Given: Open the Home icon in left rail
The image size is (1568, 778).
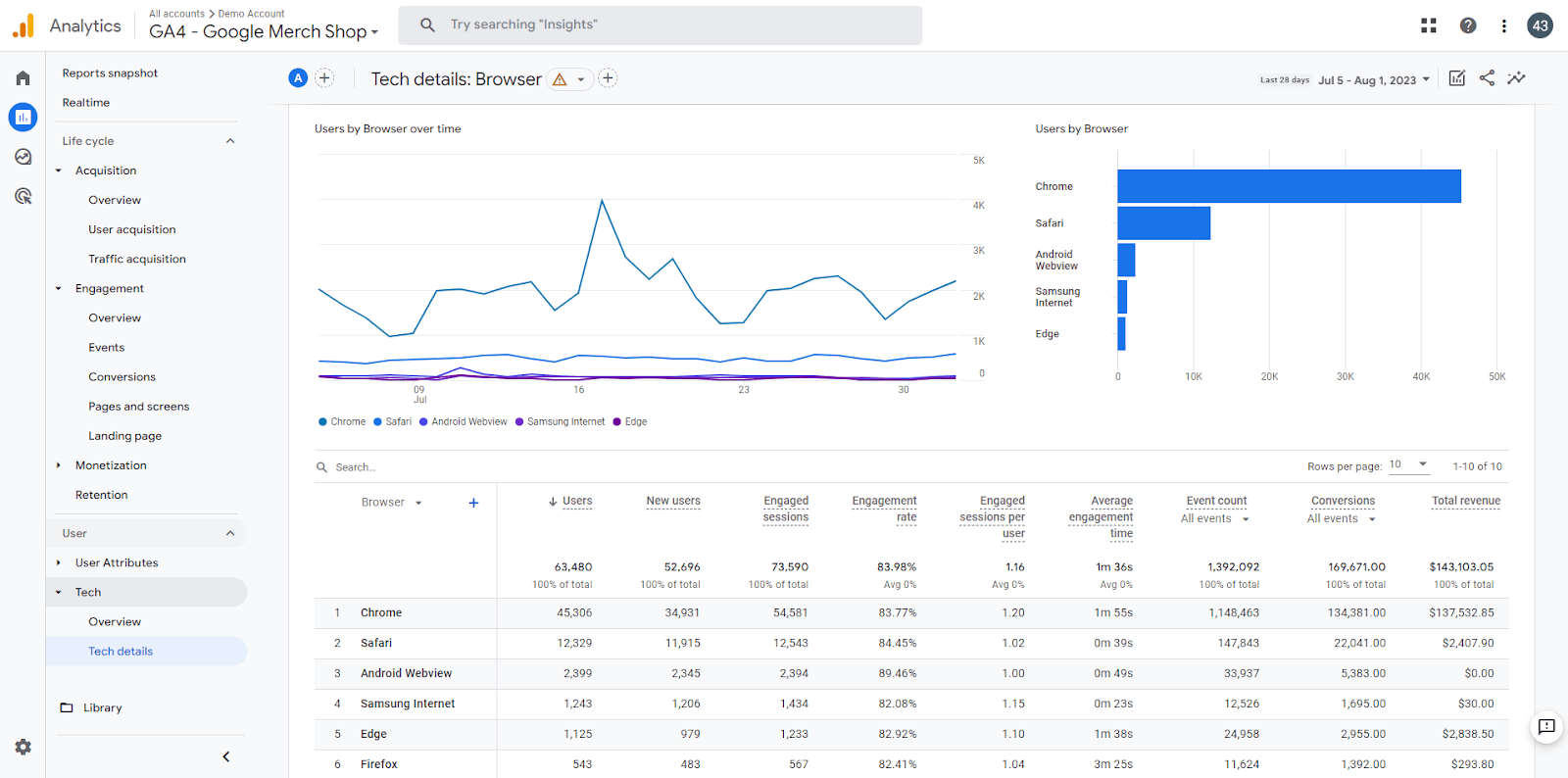Looking at the screenshot, I should [x=23, y=78].
